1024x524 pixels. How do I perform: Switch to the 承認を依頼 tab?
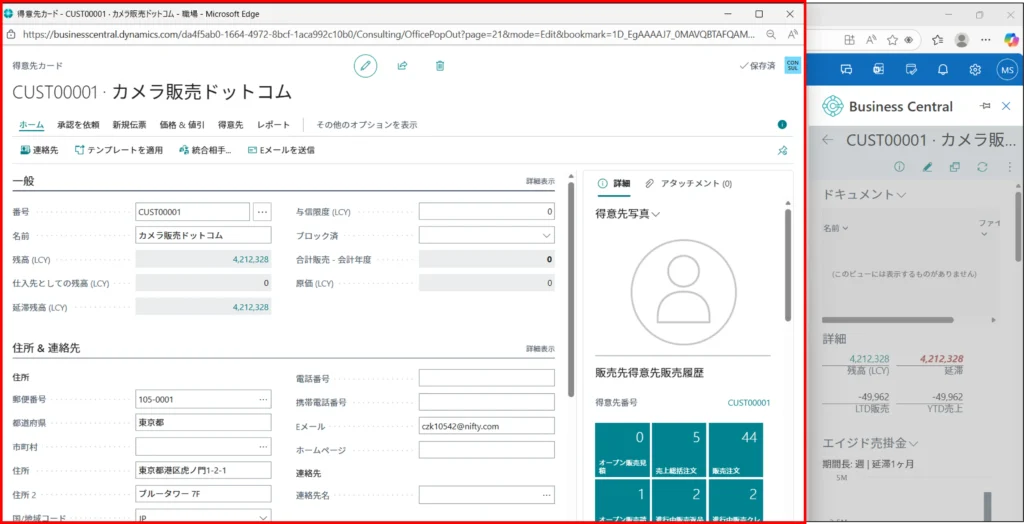tap(78, 125)
